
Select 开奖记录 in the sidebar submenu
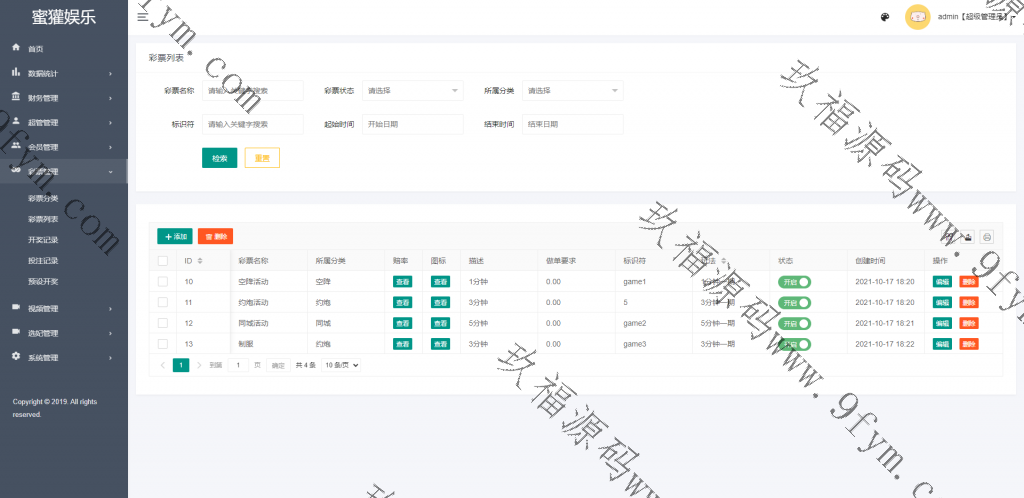click(x=43, y=240)
